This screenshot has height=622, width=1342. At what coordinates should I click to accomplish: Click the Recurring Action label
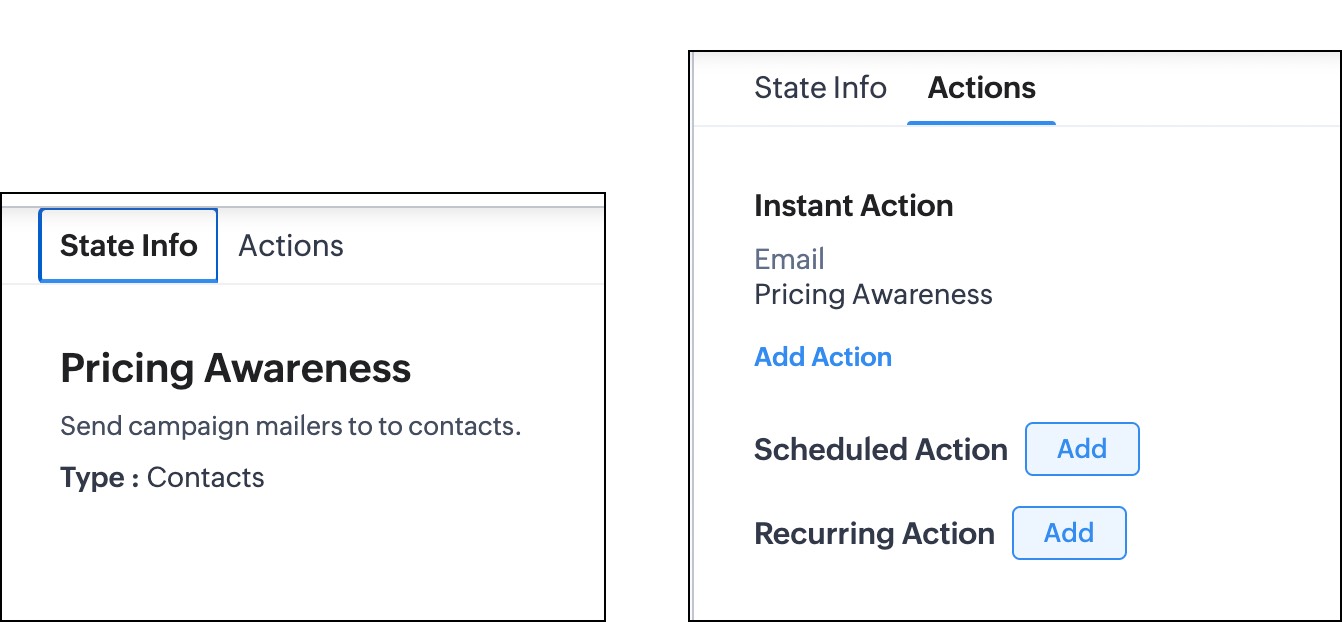[874, 534]
